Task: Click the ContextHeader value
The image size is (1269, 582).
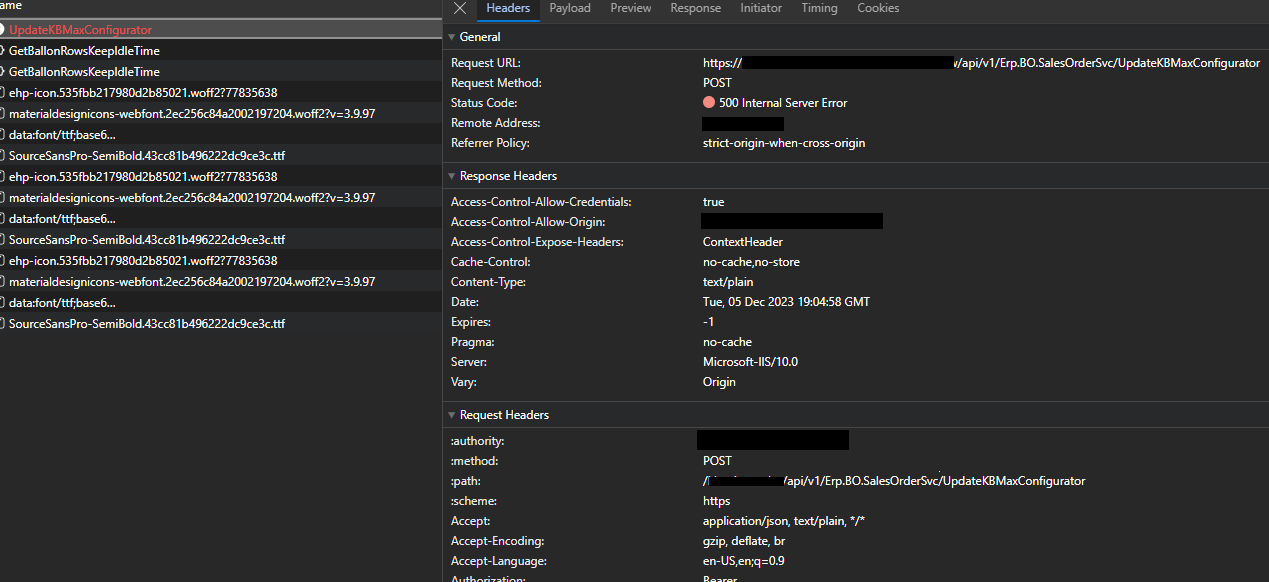Action: click(743, 242)
